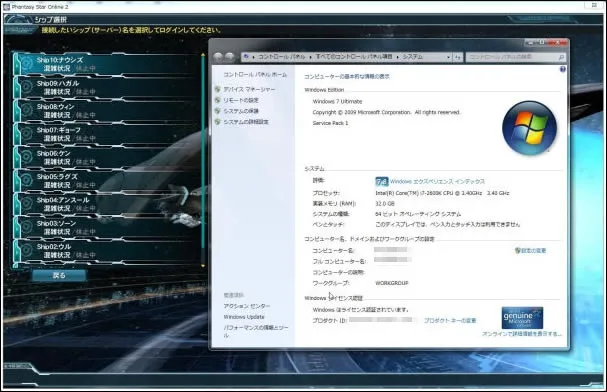Click the 戻る back button
Image resolution: width=607 pixels, height=392 pixels.
[x=59, y=275]
